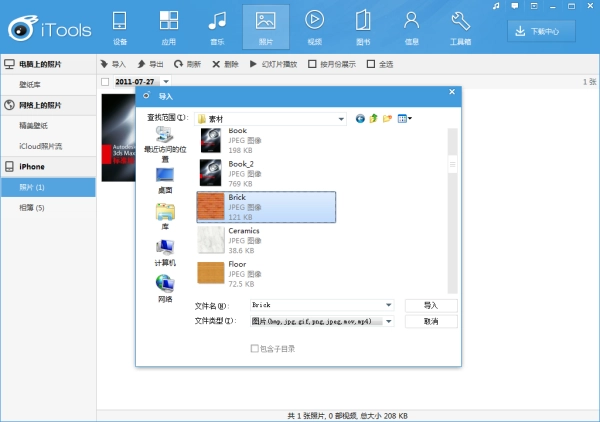Viewport: 600px width, 422px height.
Task: Open 壁纸库 in sidebar
Action: (48, 85)
